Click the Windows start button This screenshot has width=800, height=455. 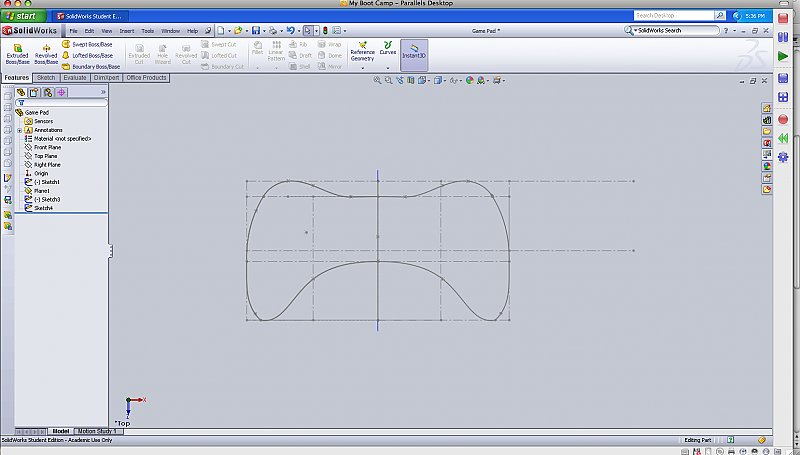pyautogui.click(x=23, y=17)
